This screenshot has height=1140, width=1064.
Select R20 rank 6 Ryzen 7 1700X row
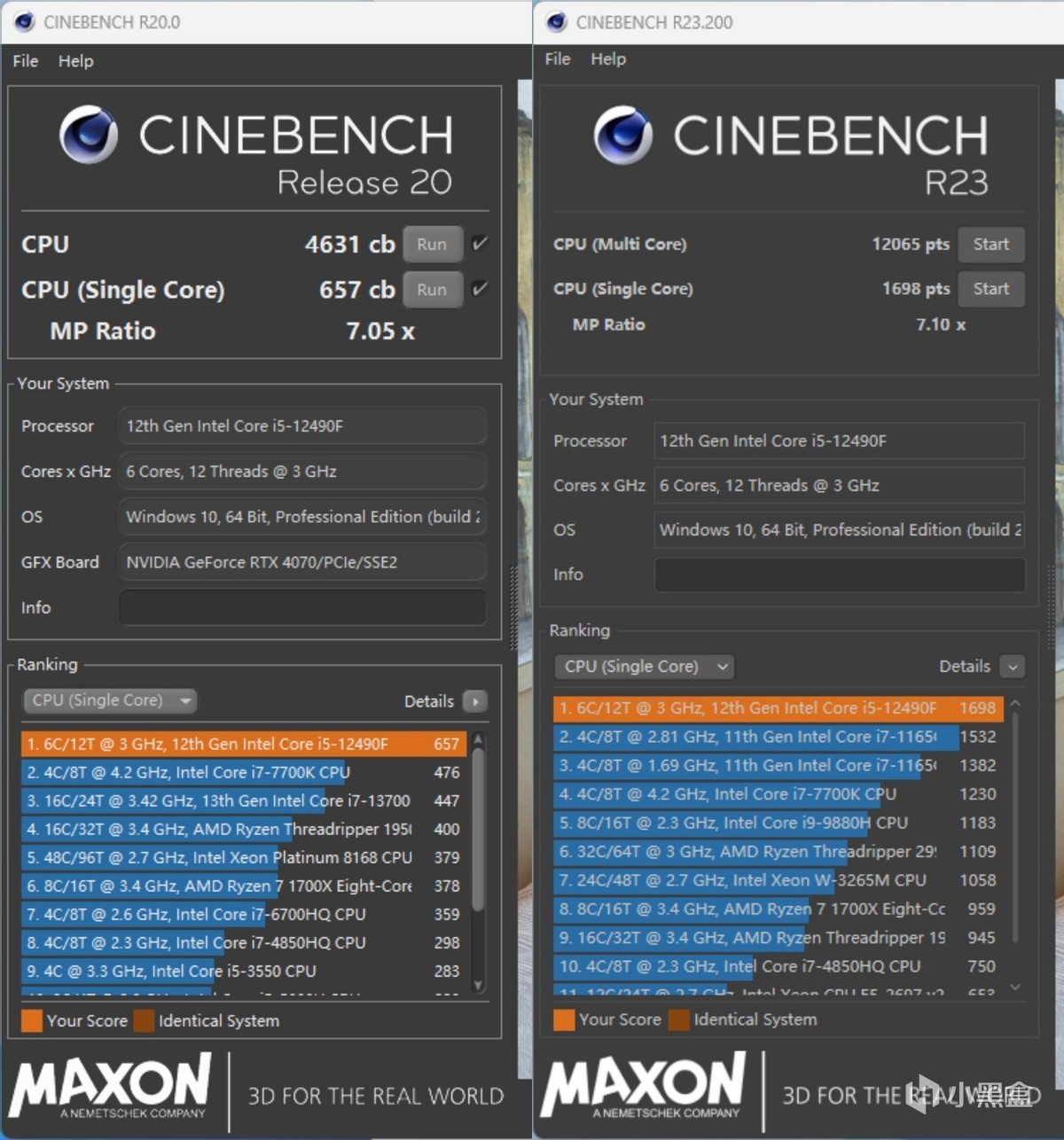243,886
